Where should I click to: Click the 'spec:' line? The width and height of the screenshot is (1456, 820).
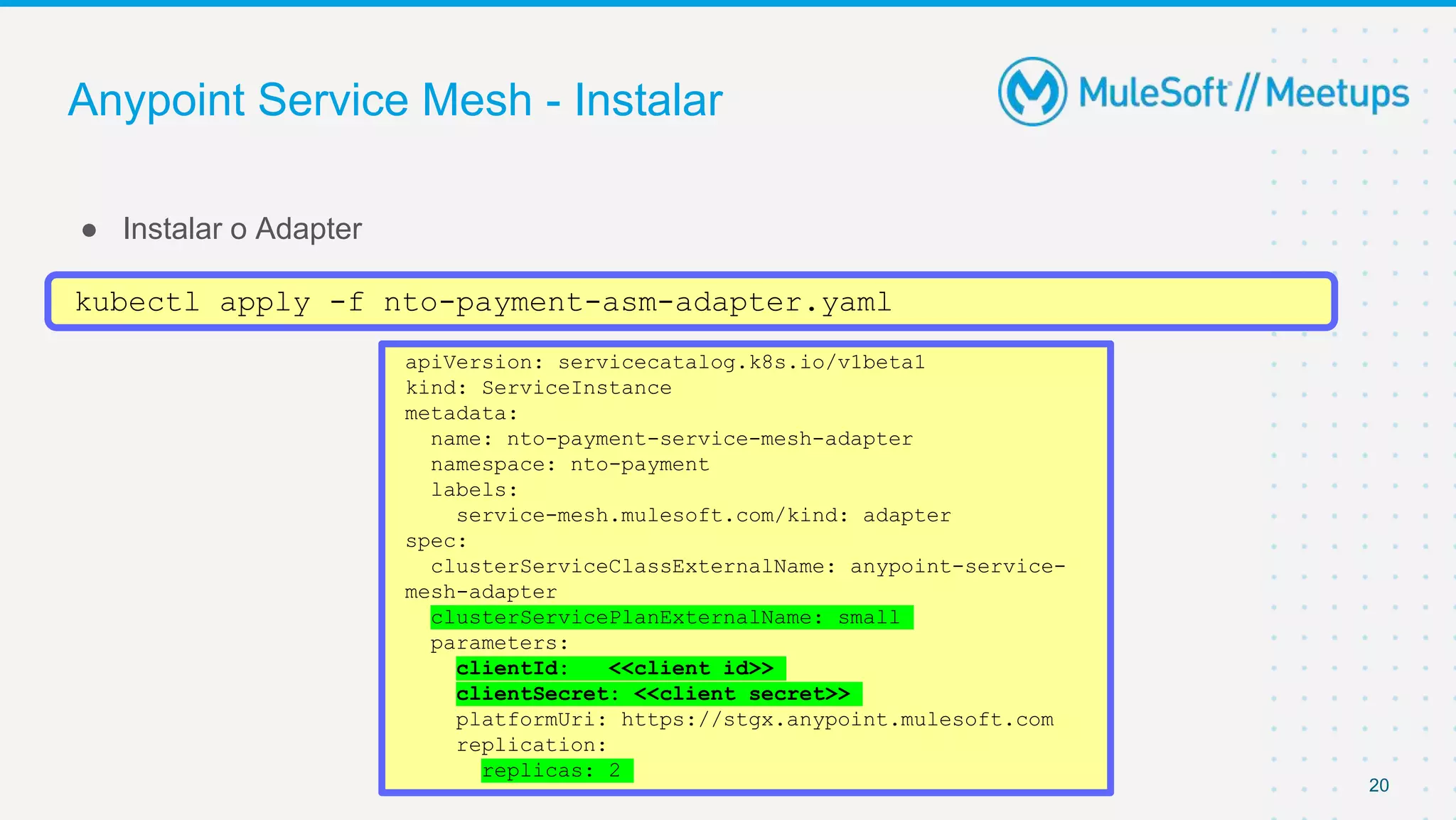pos(436,541)
